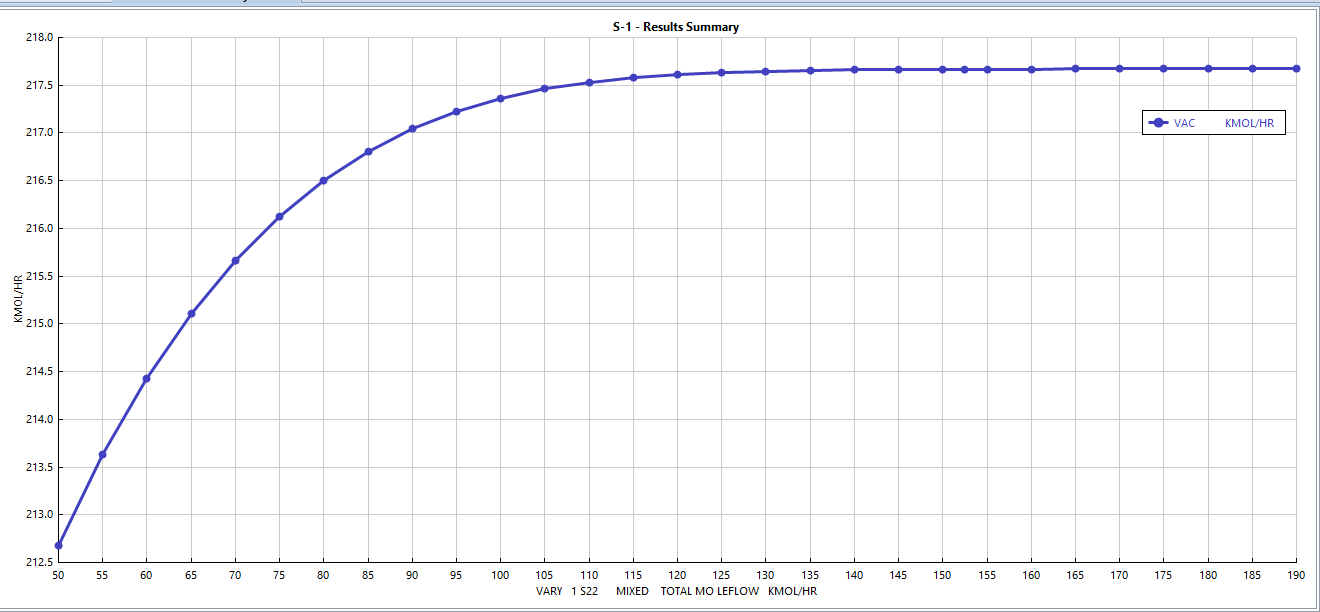Click the VAC KMOL/HR legend entry
The width and height of the screenshot is (1320, 612).
point(1213,122)
